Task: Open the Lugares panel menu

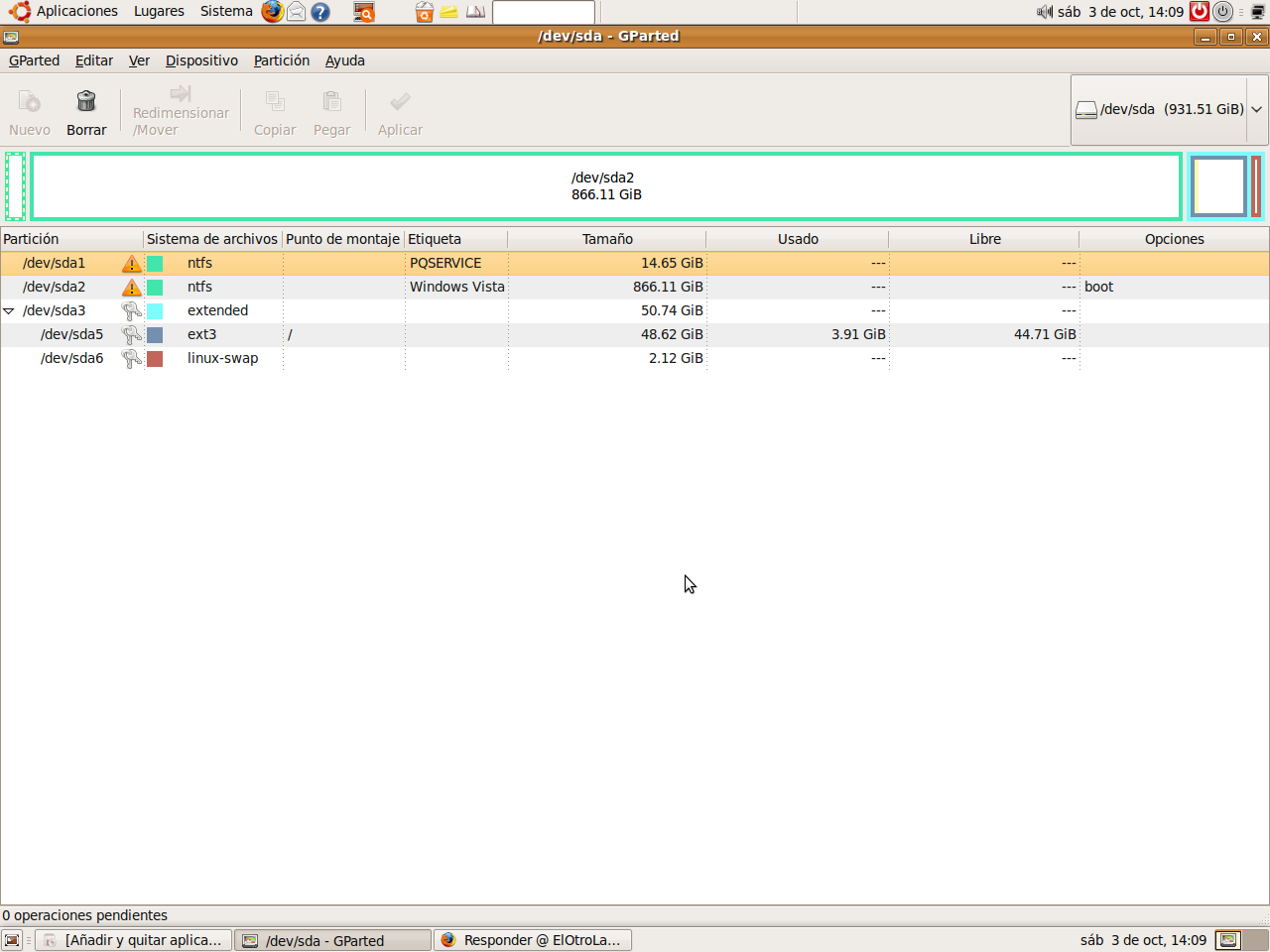Action: 159,12
